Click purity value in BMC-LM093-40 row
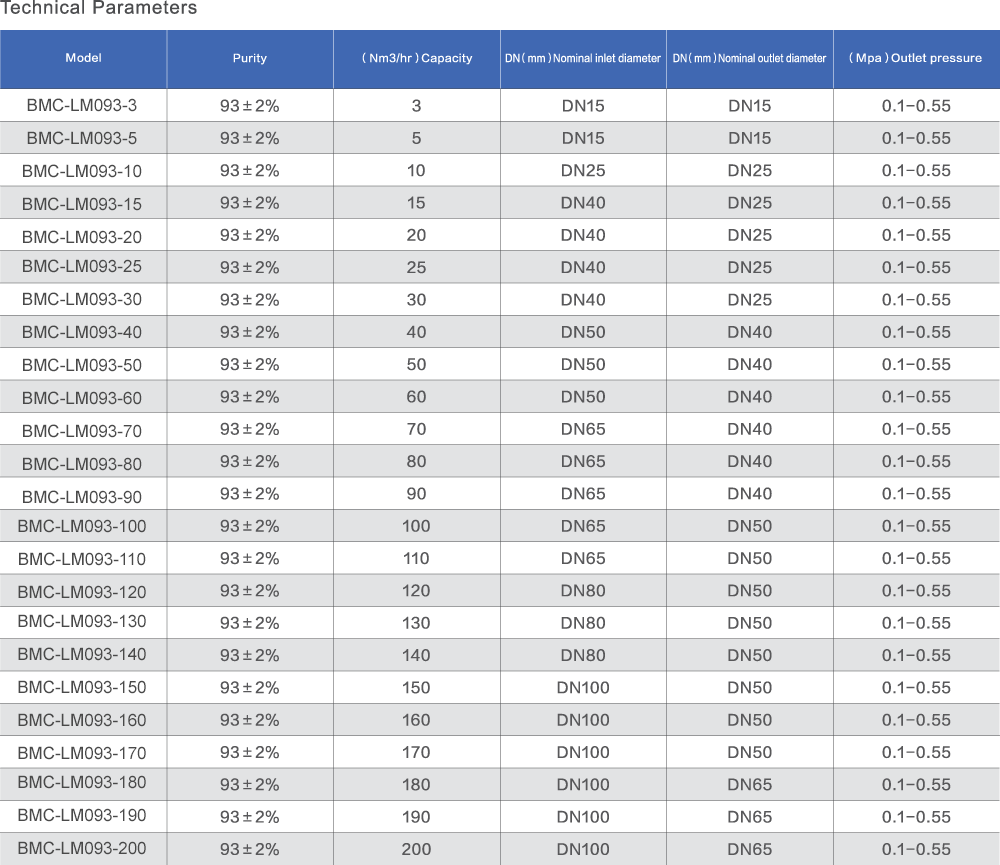The width and height of the screenshot is (1000, 865). coord(249,332)
